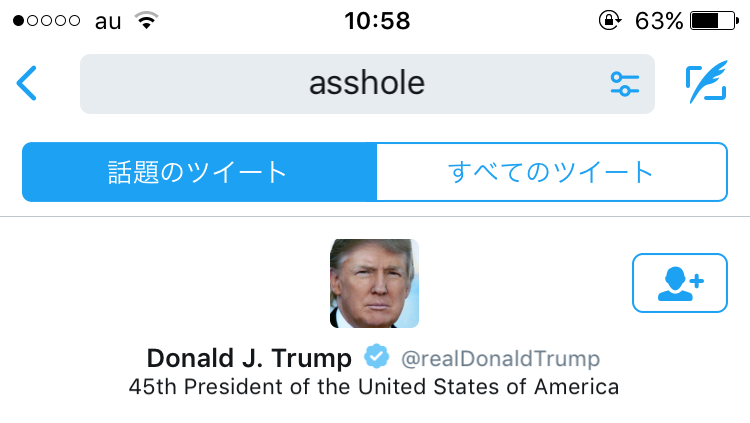Tap the Wi-Fi status icon
The width and height of the screenshot is (750, 423).
pyautogui.click(x=147, y=21)
